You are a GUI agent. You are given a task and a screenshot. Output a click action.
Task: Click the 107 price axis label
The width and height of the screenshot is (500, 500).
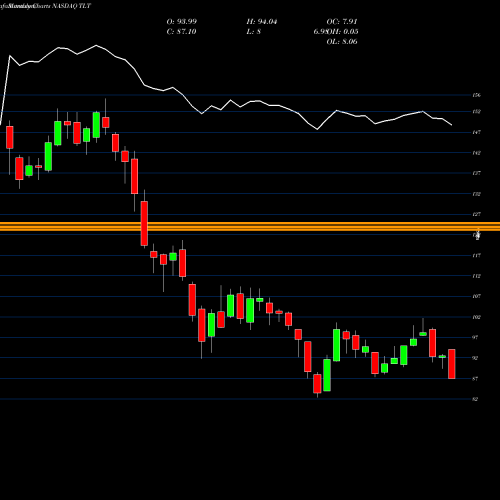pyautogui.click(x=476, y=296)
